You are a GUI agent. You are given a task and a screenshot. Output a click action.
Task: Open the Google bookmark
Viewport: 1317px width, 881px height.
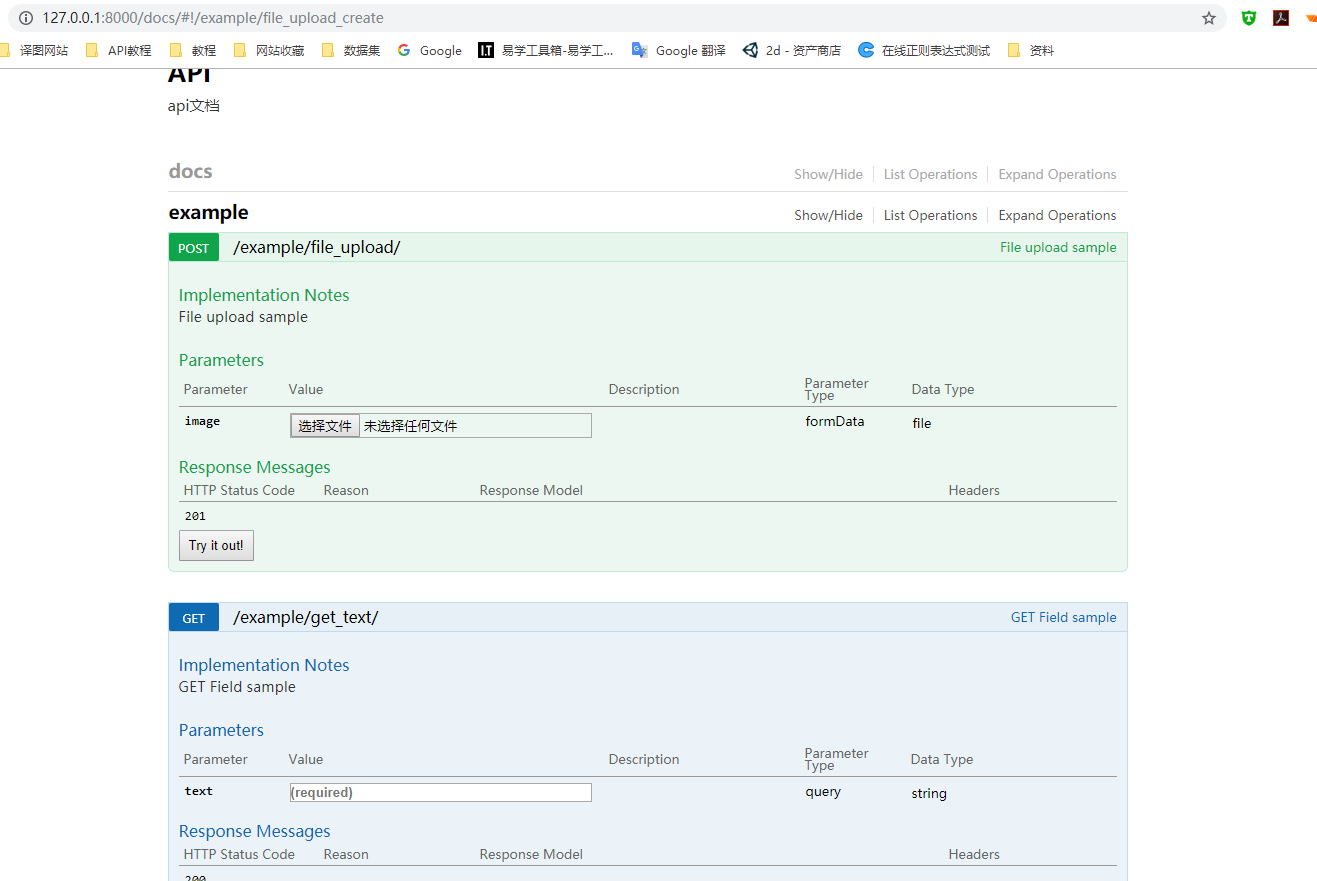[x=430, y=50]
